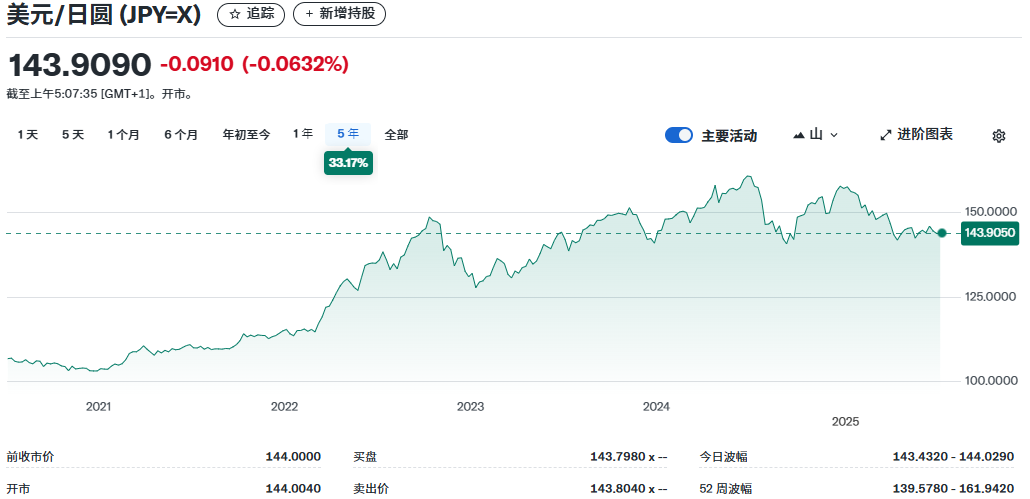
Task: Select the 1 天 time range
Action: (28, 135)
